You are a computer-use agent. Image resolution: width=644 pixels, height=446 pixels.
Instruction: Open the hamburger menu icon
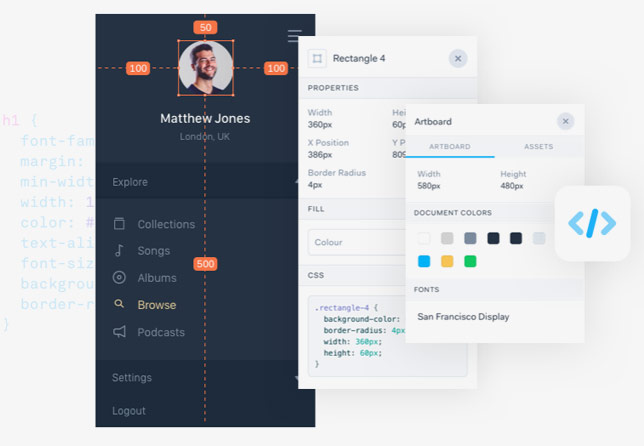(x=294, y=36)
